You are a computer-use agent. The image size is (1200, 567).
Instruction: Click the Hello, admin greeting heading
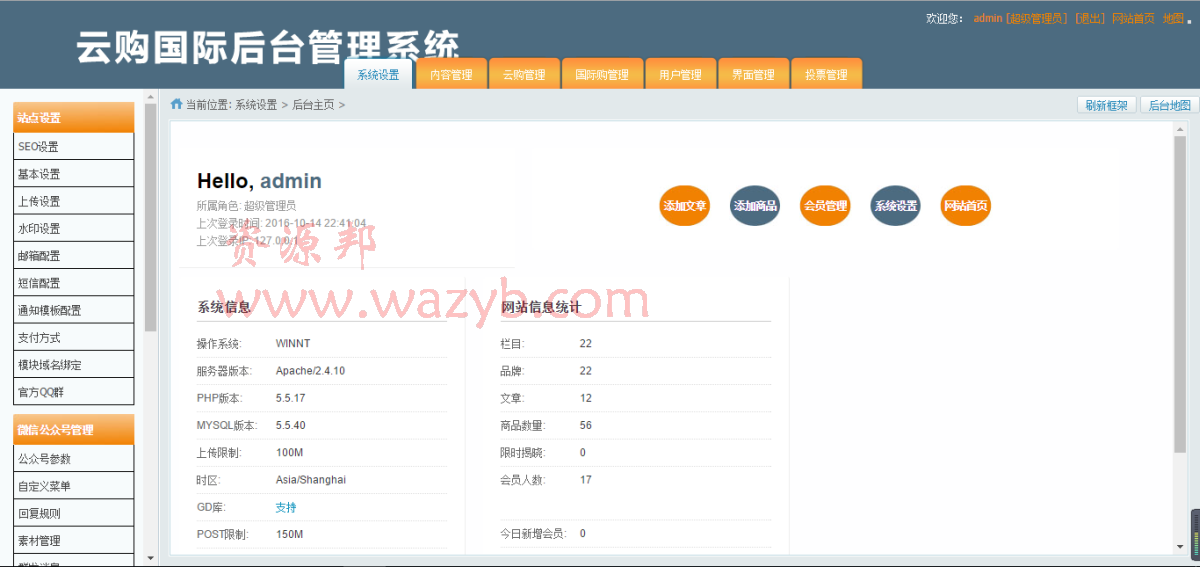259,181
